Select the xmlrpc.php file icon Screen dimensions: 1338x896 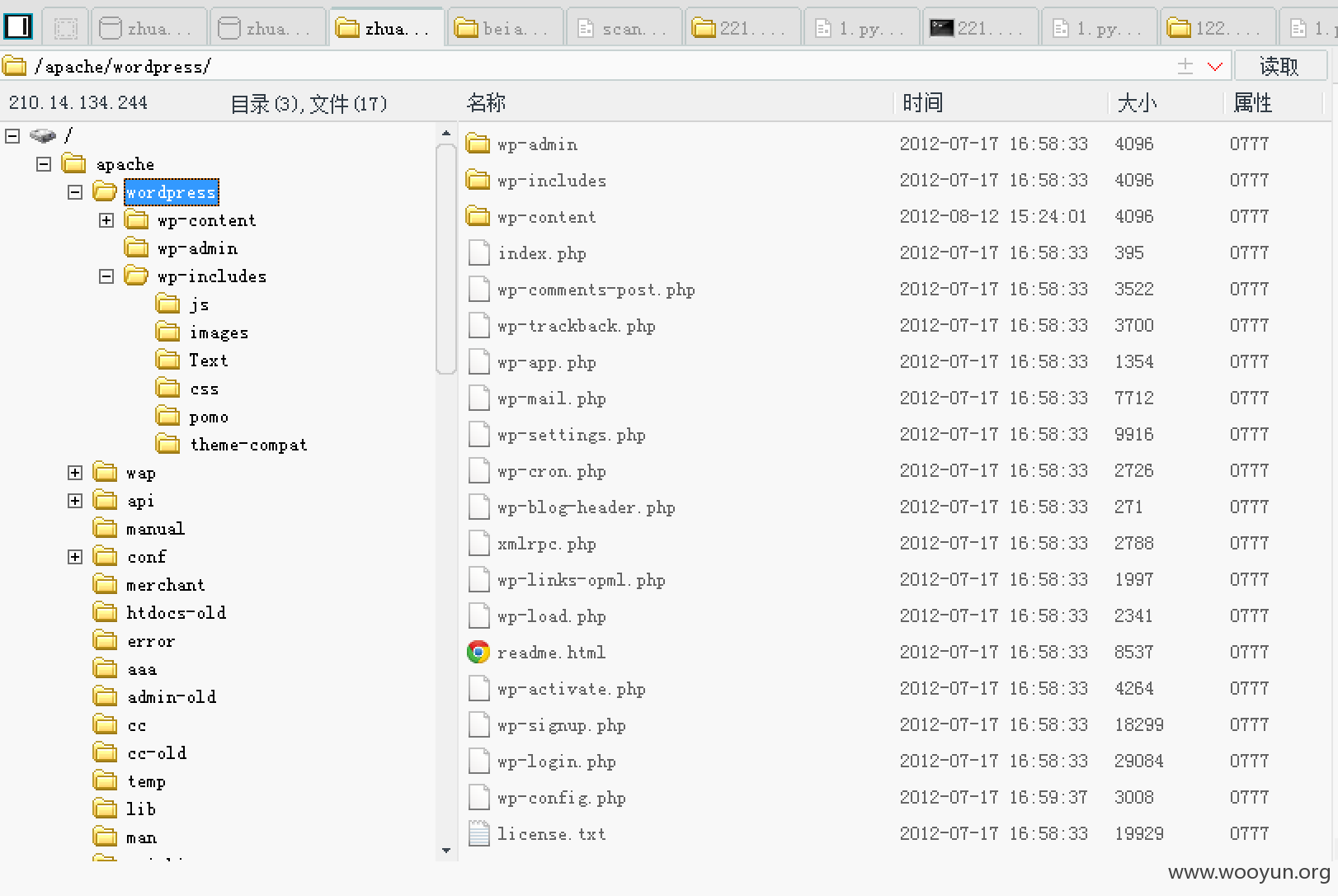tap(478, 543)
